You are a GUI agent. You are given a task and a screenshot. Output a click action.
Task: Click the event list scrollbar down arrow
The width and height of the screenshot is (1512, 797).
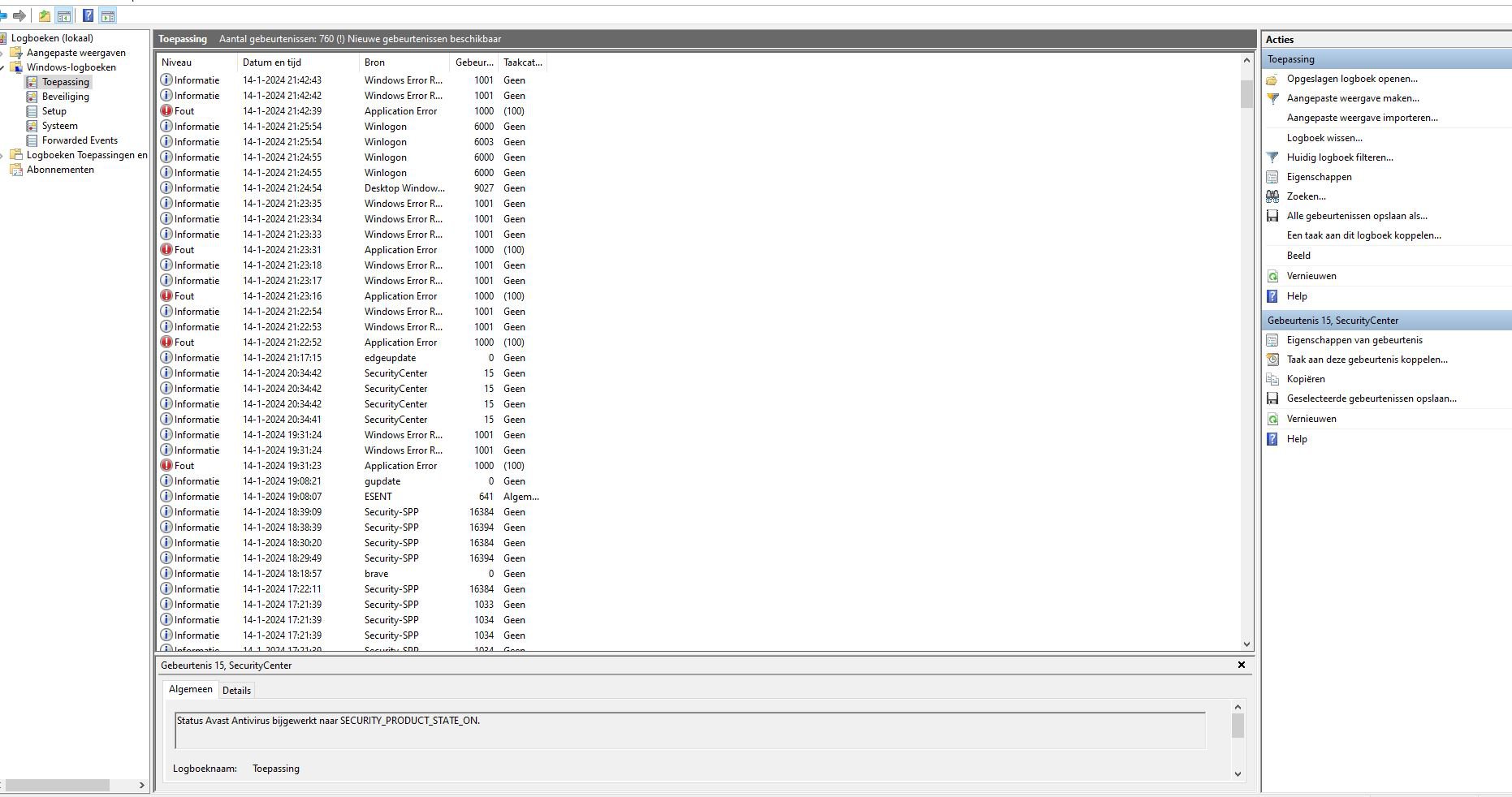(1246, 644)
